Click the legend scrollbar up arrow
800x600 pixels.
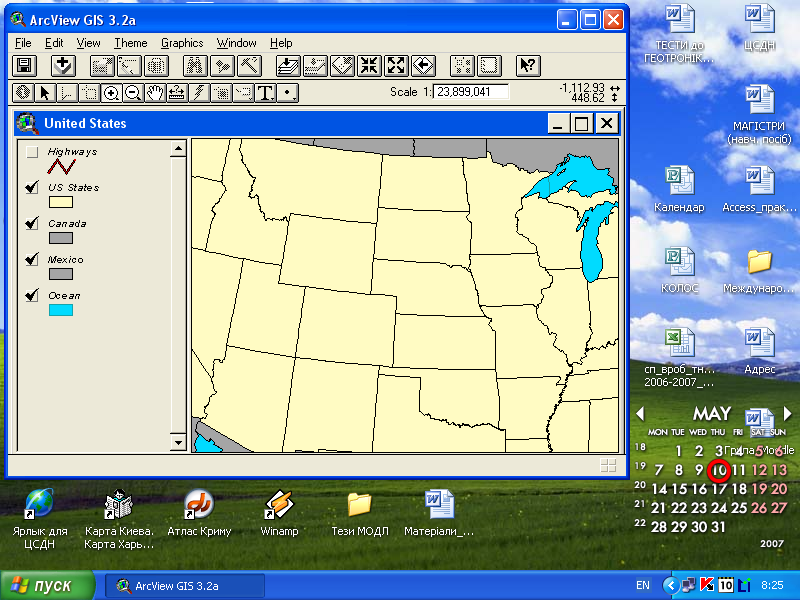click(x=178, y=149)
